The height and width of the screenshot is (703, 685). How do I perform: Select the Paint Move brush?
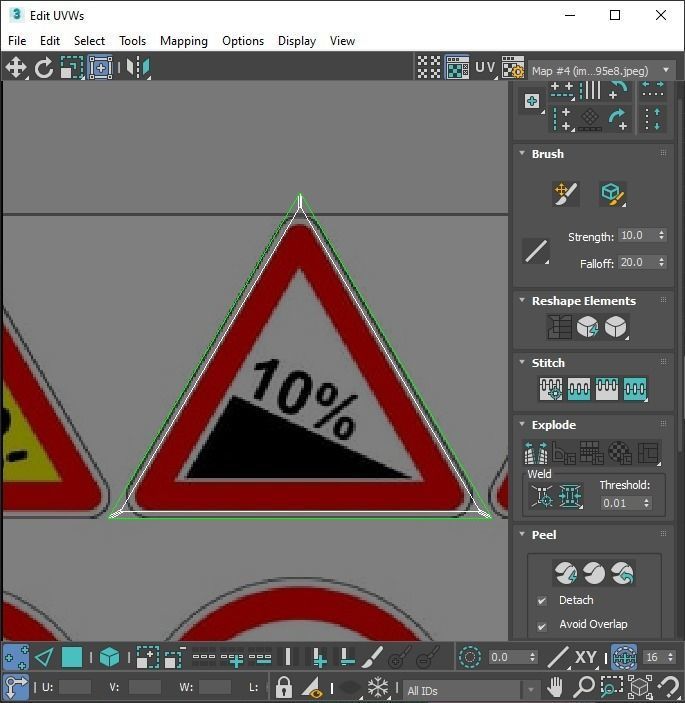(x=566, y=194)
